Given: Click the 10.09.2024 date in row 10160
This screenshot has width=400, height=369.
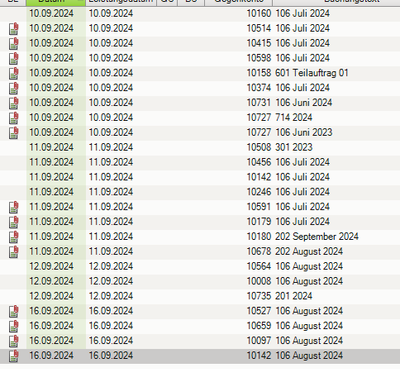Looking at the screenshot, I should (x=51, y=13).
